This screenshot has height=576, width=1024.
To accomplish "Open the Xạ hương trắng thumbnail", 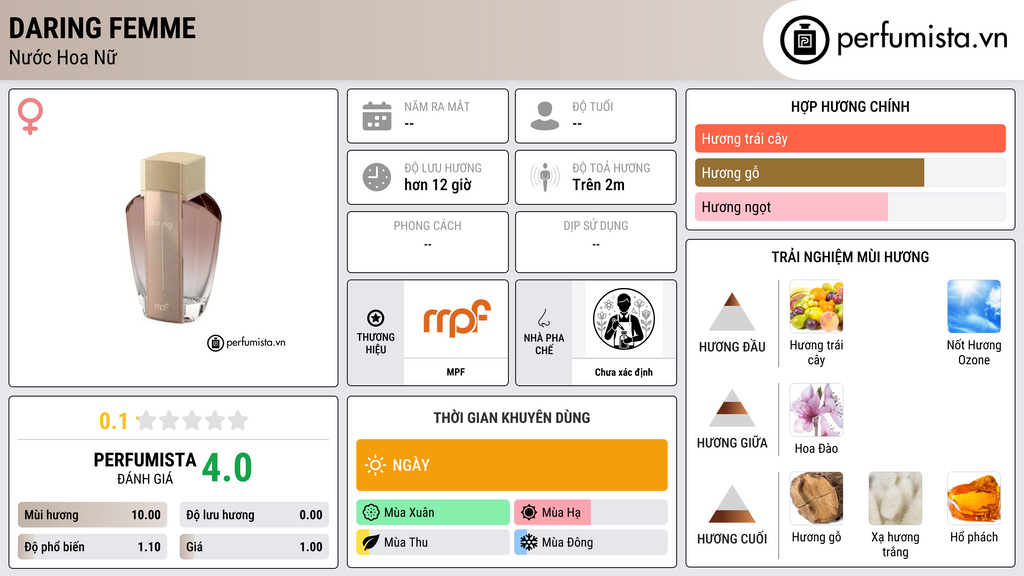I will (895, 498).
